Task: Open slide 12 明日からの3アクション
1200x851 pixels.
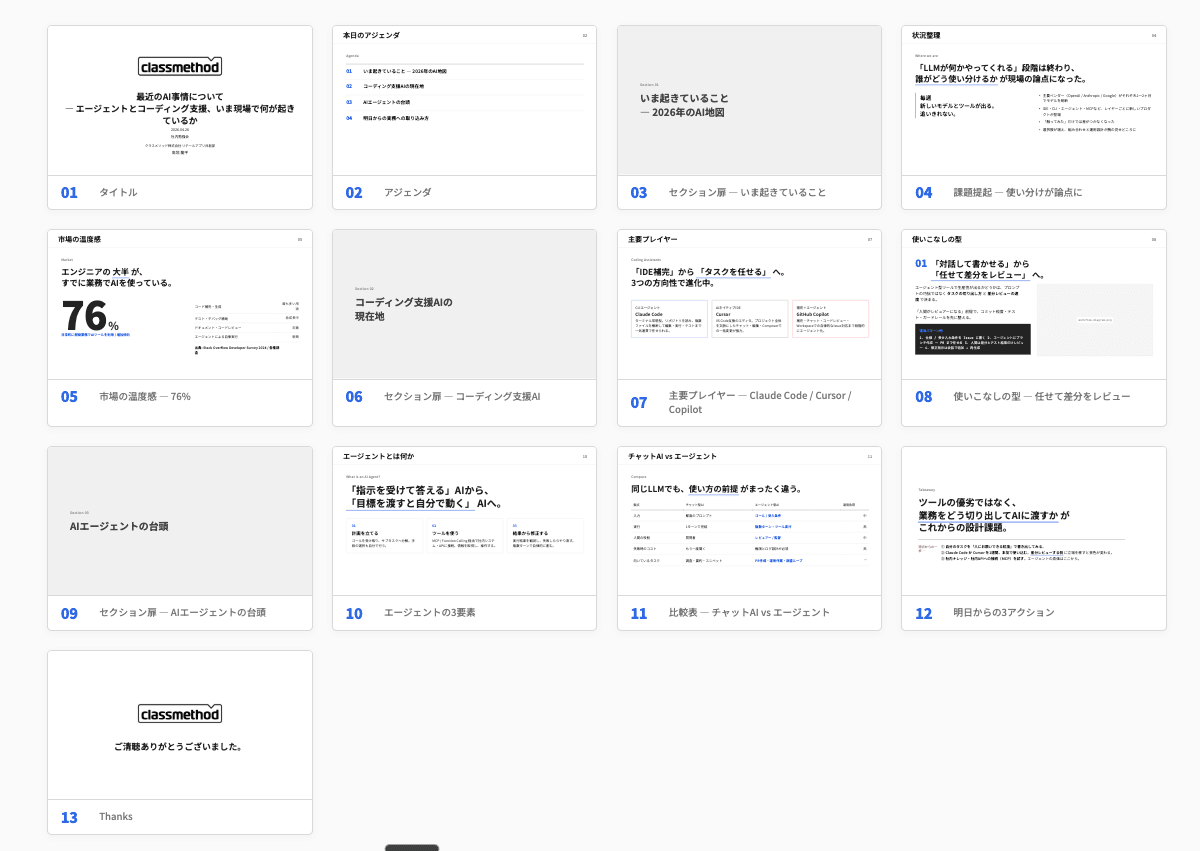Action: (1033, 520)
